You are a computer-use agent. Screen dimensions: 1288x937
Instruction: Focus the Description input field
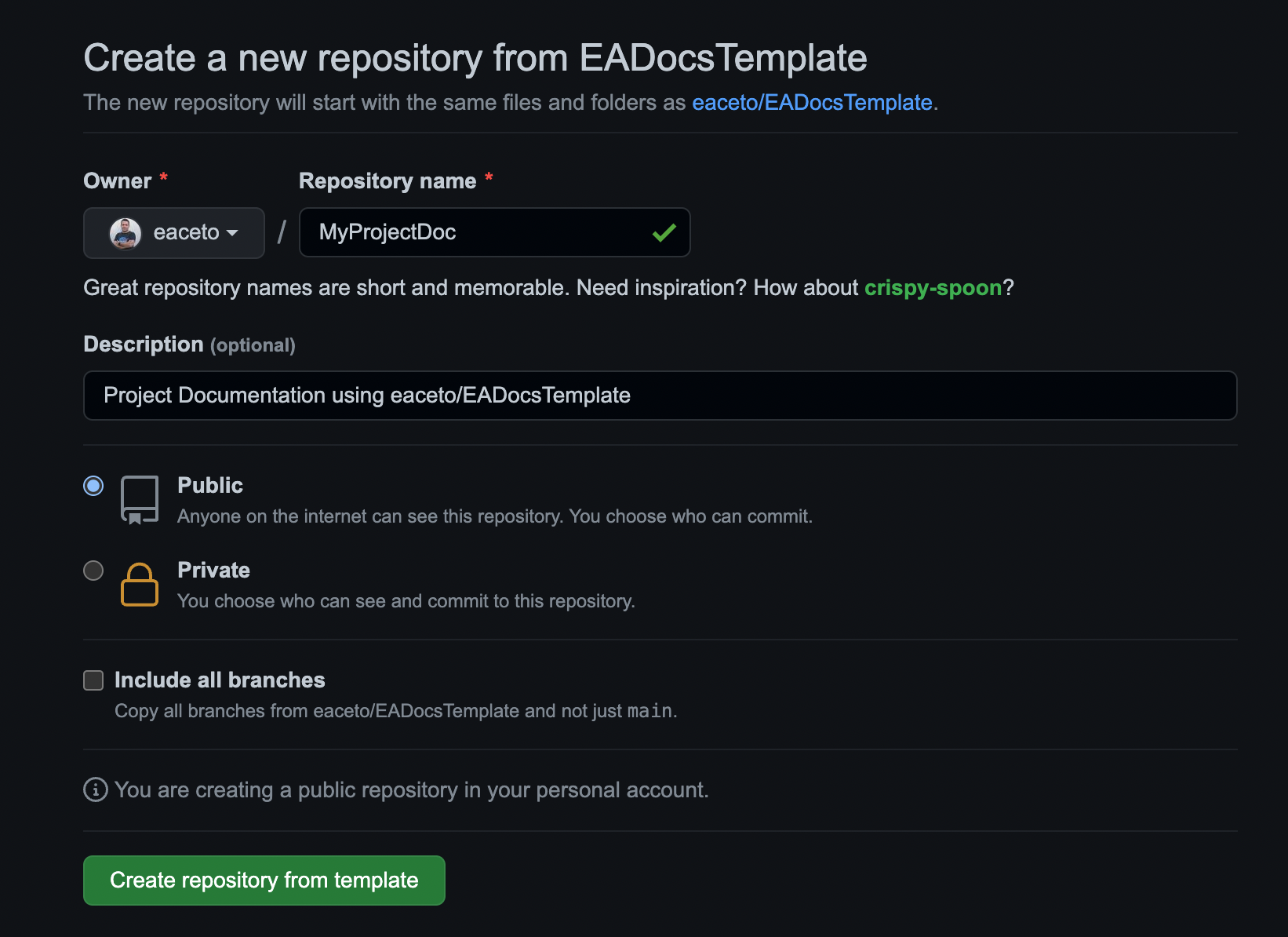pyautogui.click(x=660, y=396)
